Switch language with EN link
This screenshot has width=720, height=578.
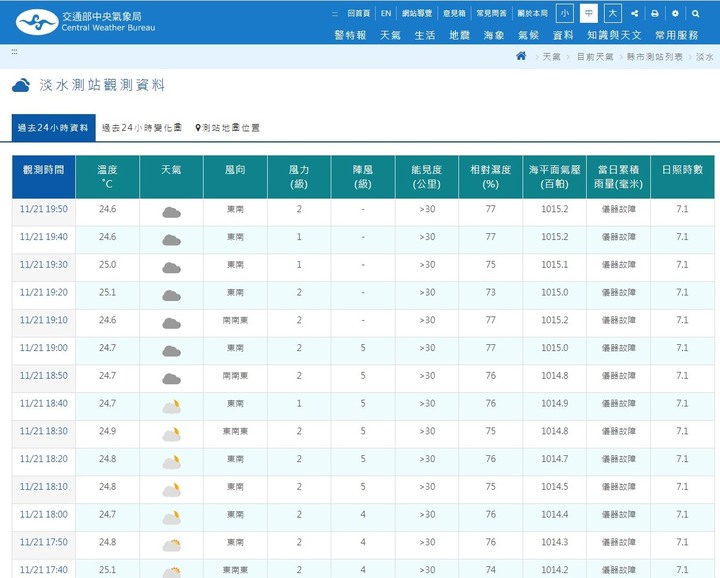tap(386, 13)
